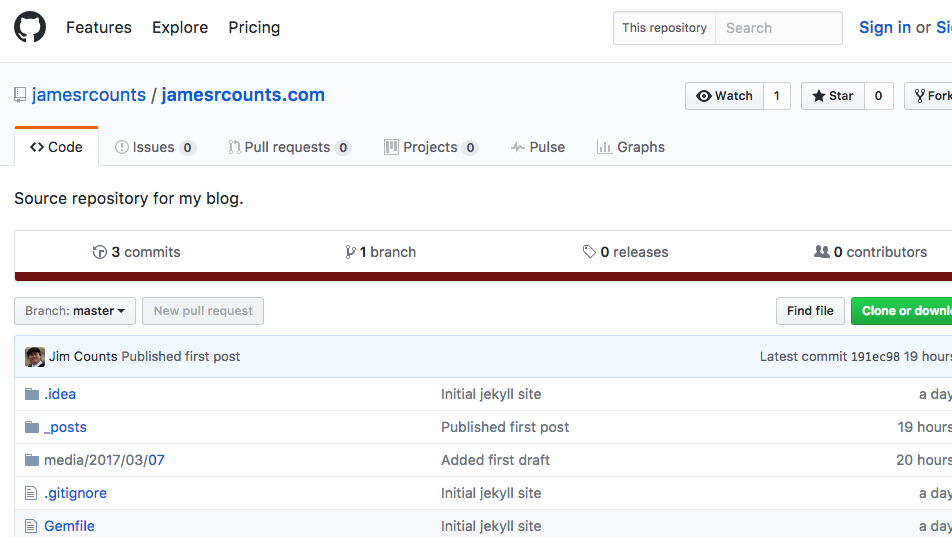View the 3 commits history
952x537 pixels.
[x=137, y=251]
